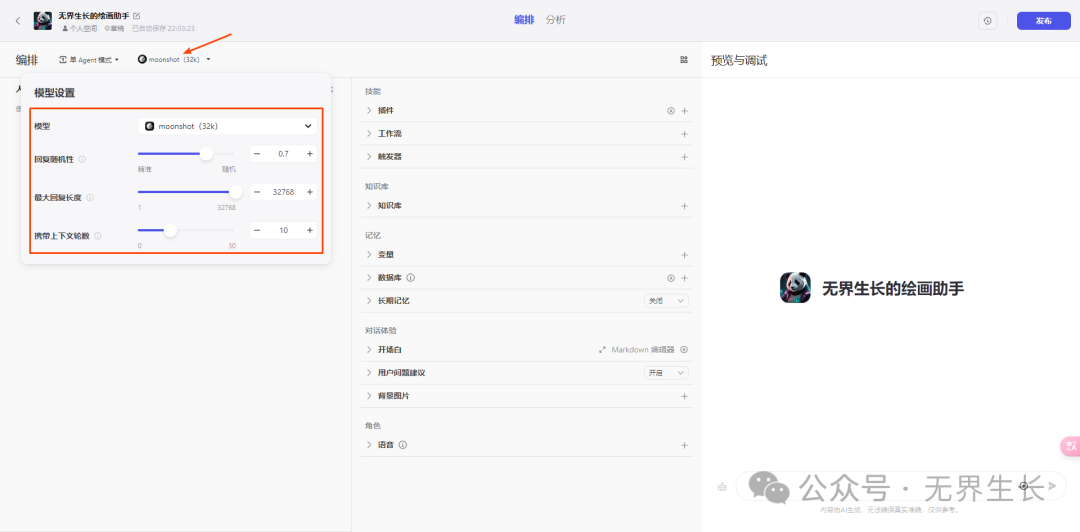Click the 最大回复长度 slider handle
This screenshot has width=1080, height=532.
coord(235,192)
